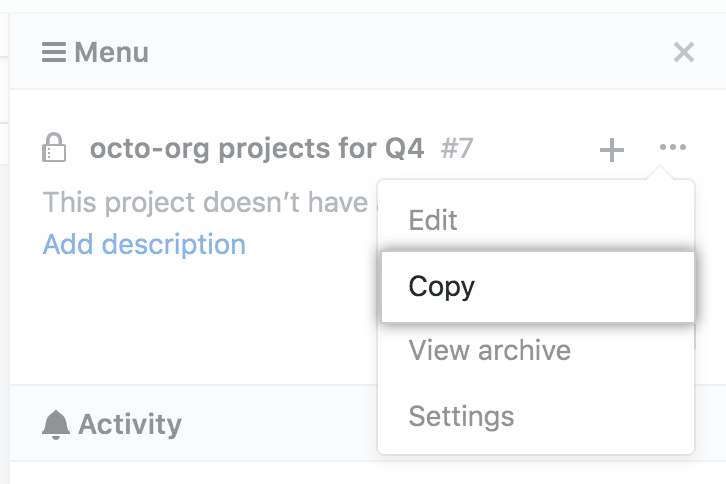Click the Add description link

tap(144, 244)
